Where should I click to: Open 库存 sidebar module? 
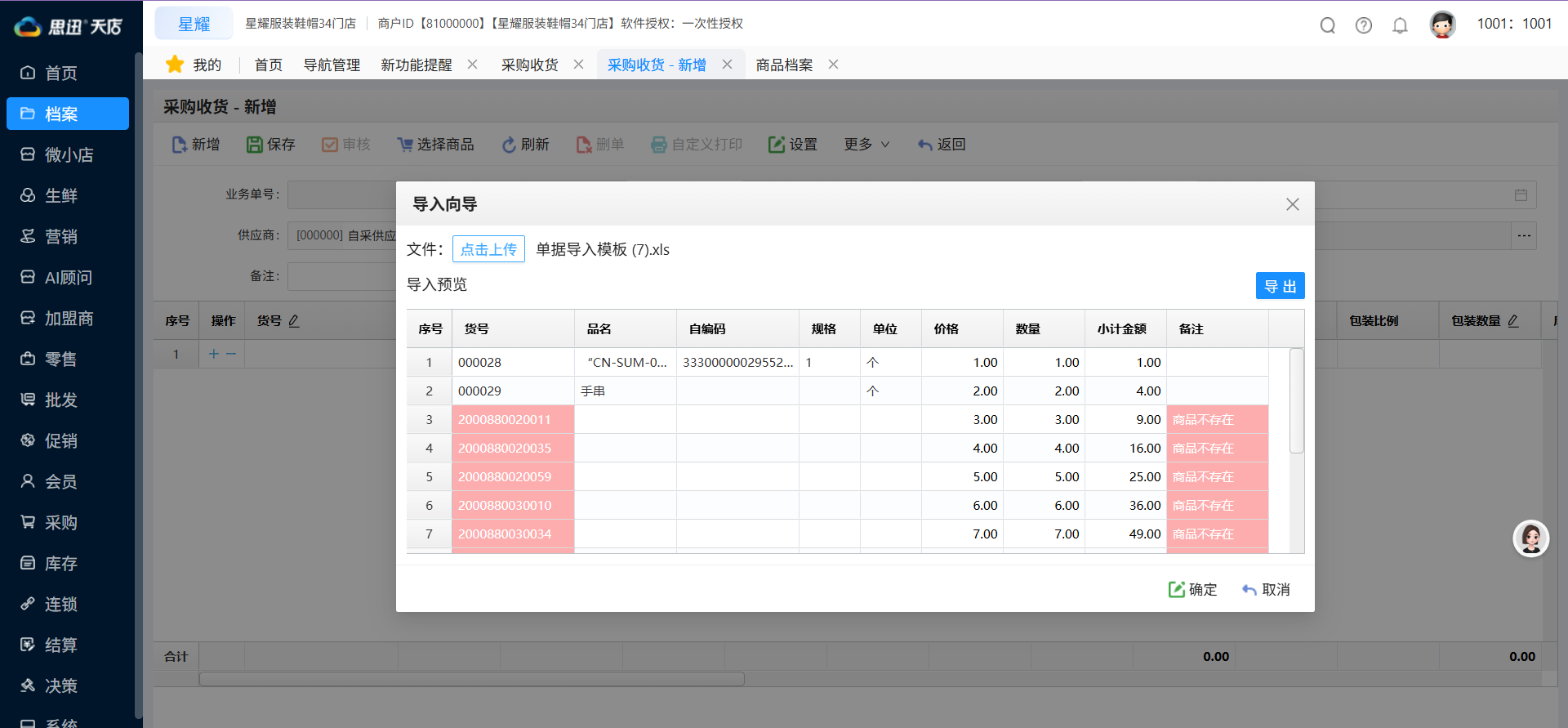(x=67, y=563)
